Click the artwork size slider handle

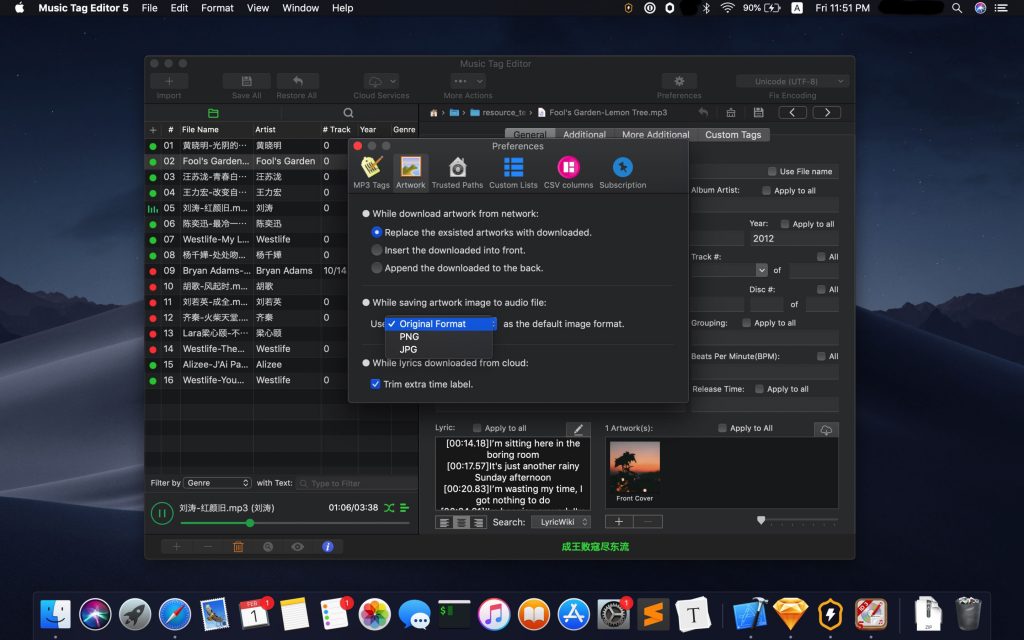click(x=761, y=520)
